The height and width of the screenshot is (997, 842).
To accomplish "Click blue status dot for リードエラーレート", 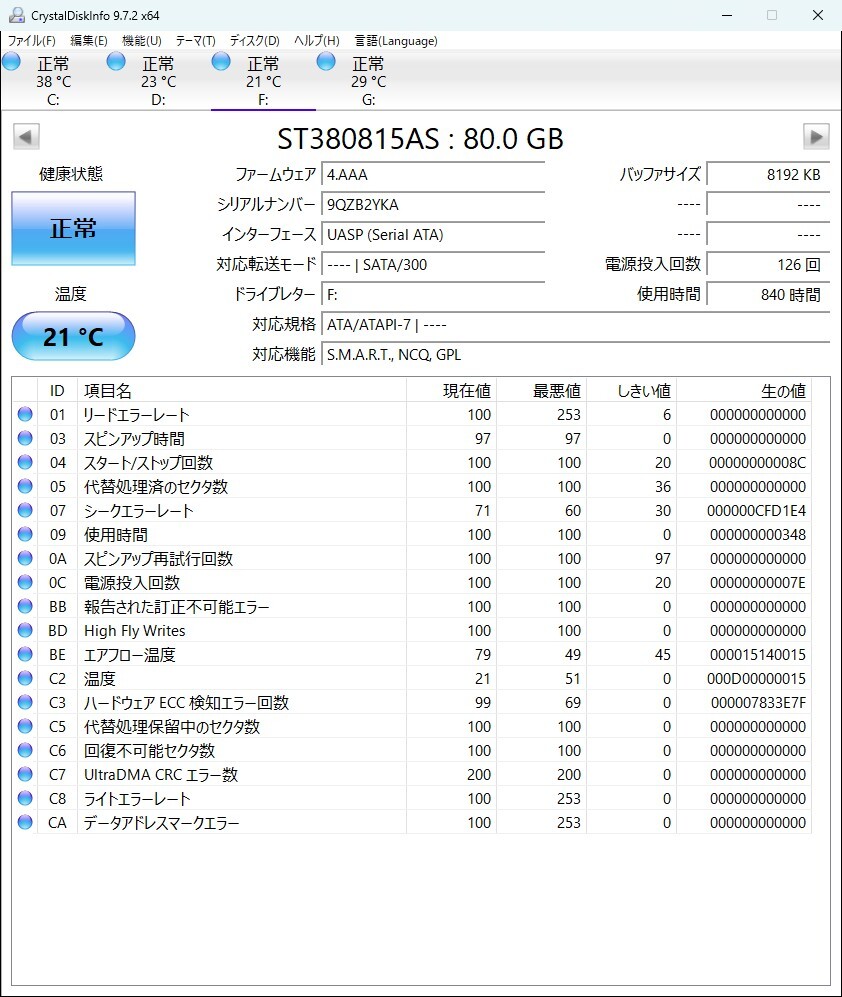I will tap(25, 415).
